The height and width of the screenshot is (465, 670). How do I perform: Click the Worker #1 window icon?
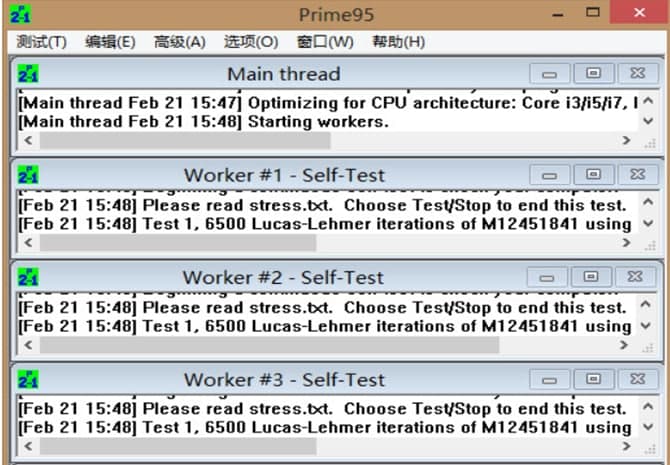click(29, 175)
